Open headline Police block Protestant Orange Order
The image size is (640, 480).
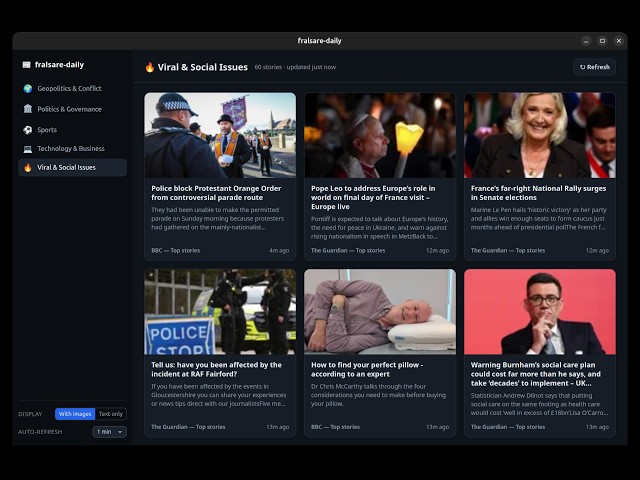[216, 193]
